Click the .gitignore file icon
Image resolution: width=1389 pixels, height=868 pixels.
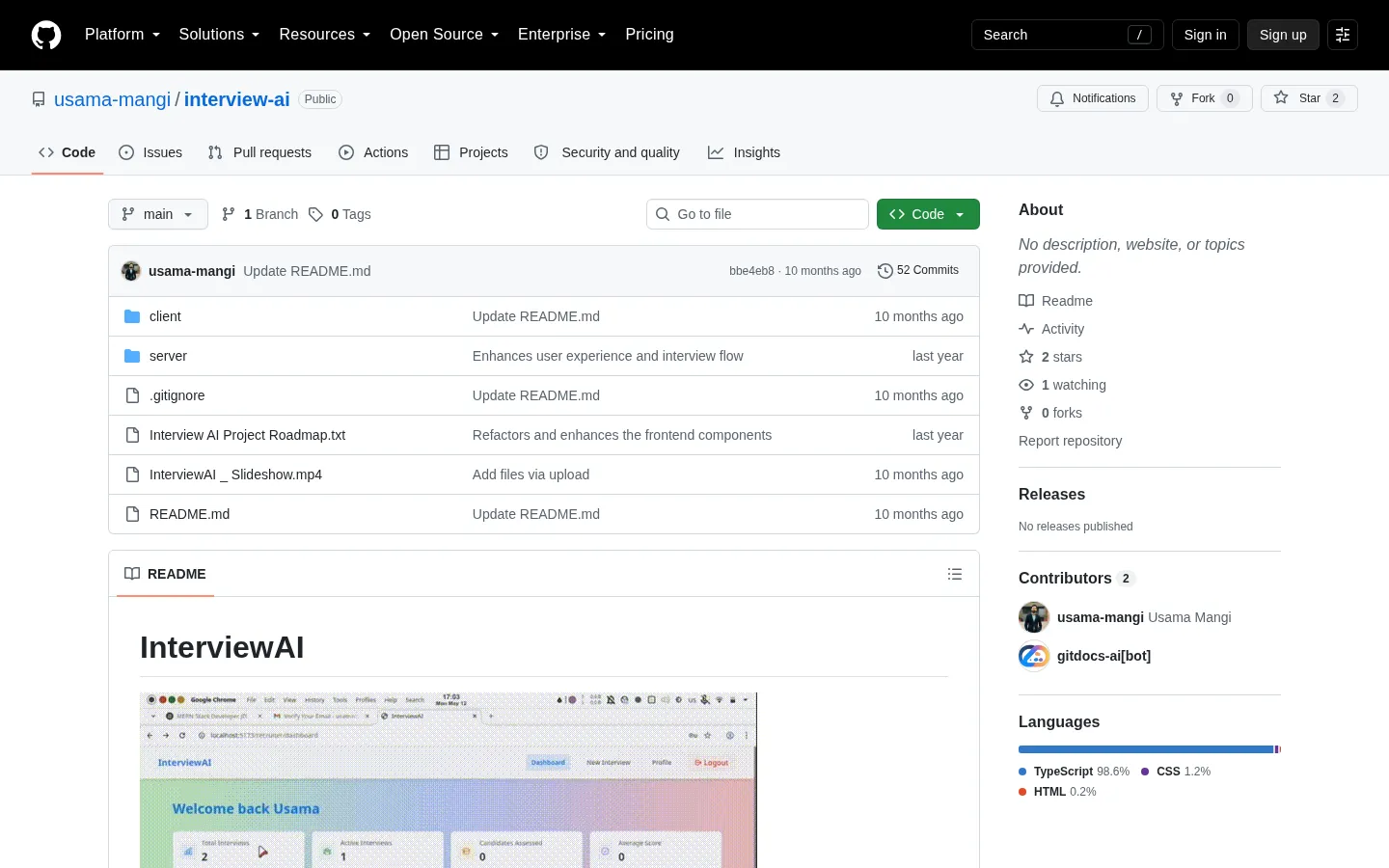132,395
